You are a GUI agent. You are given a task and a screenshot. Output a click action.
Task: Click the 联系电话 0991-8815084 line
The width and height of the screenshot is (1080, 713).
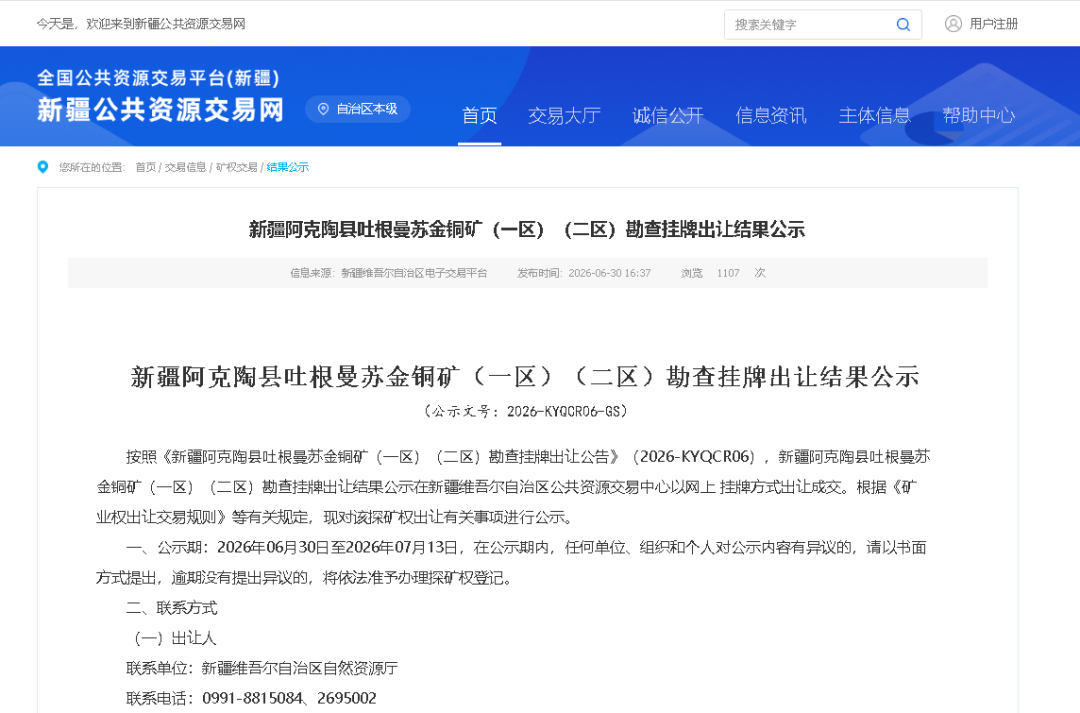pos(251,699)
